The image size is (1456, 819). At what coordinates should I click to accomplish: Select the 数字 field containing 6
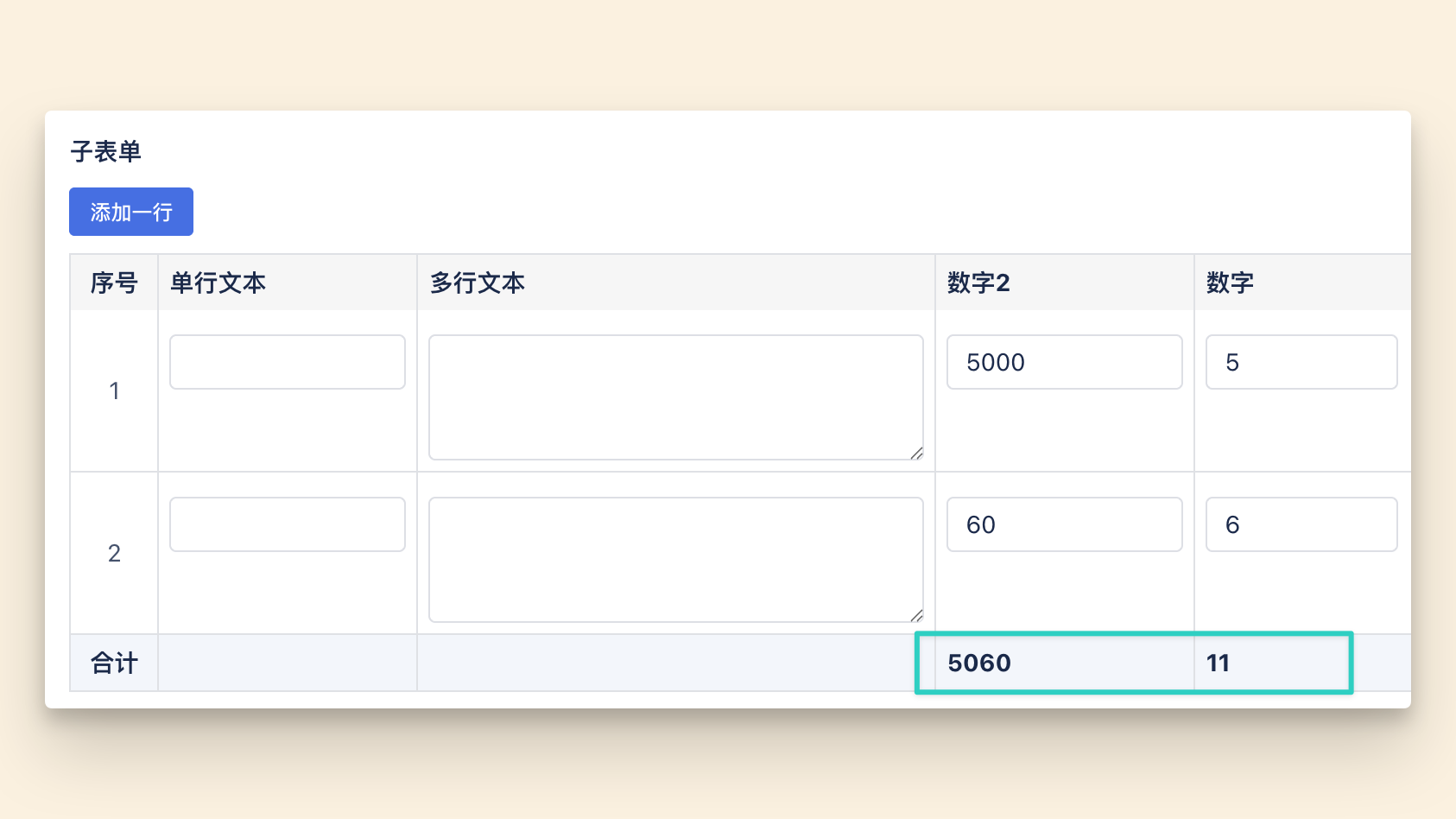tap(1301, 524)
